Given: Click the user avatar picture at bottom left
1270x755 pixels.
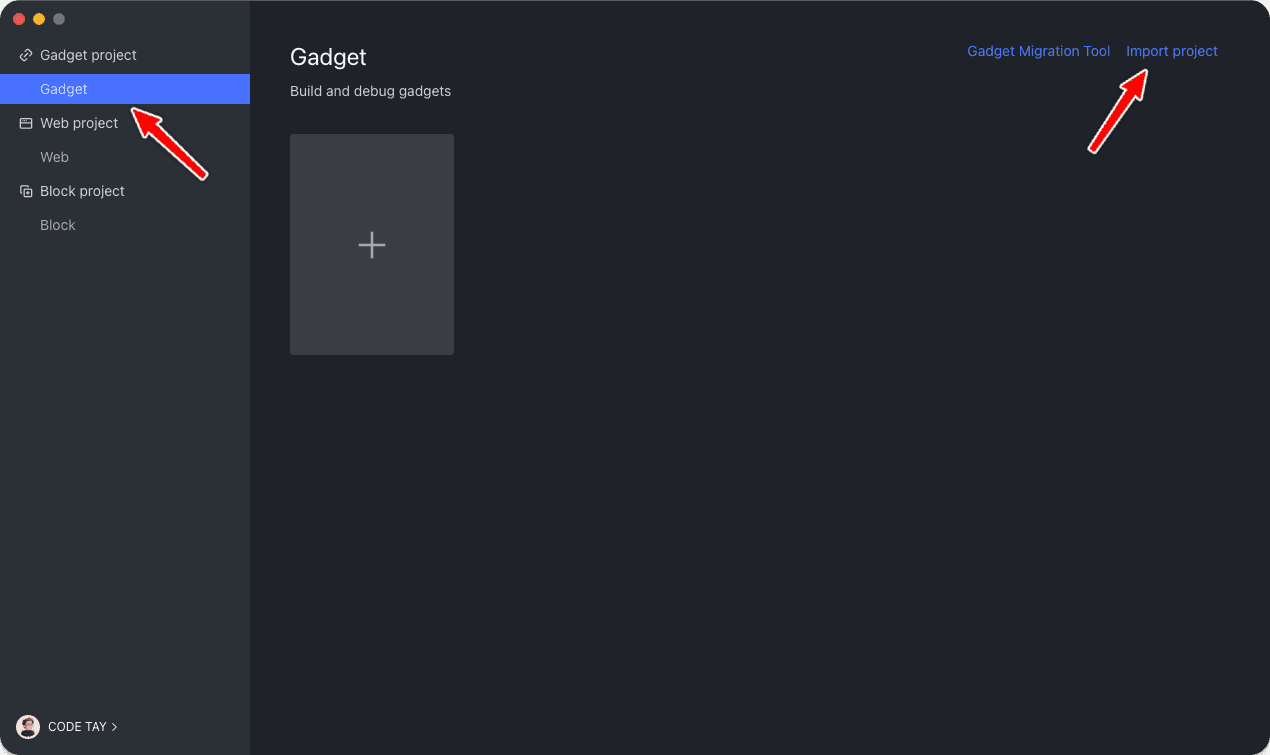Looking at the screenshot, I should click(28, 727).
